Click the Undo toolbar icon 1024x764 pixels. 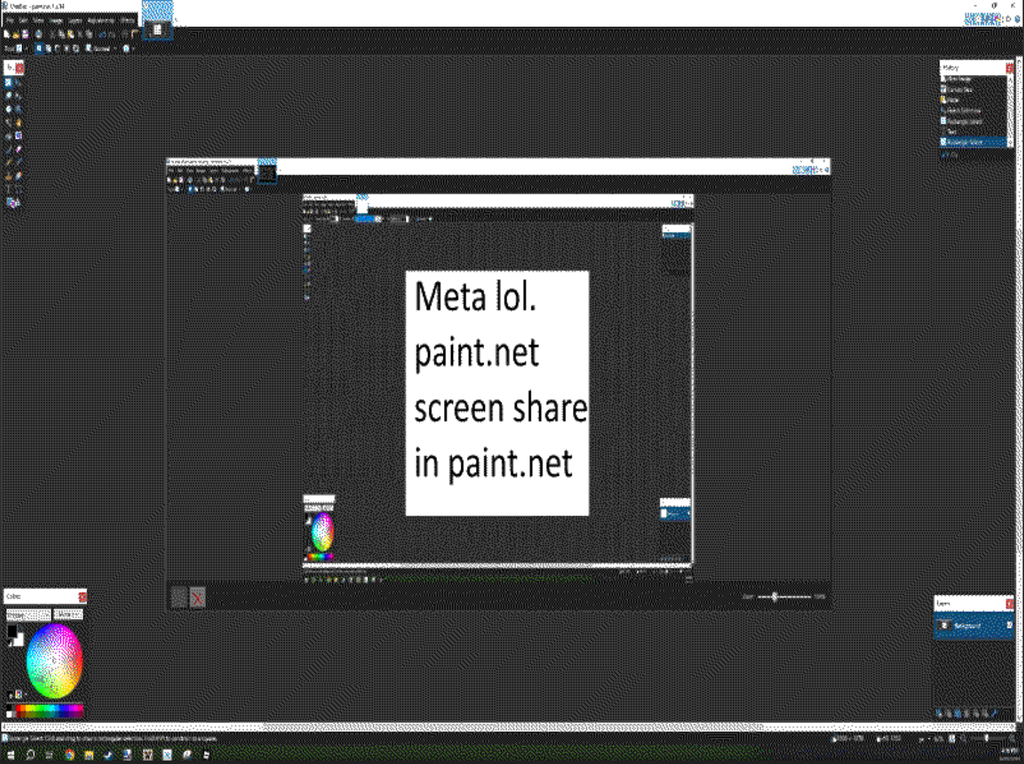click(x=103, y=34)
